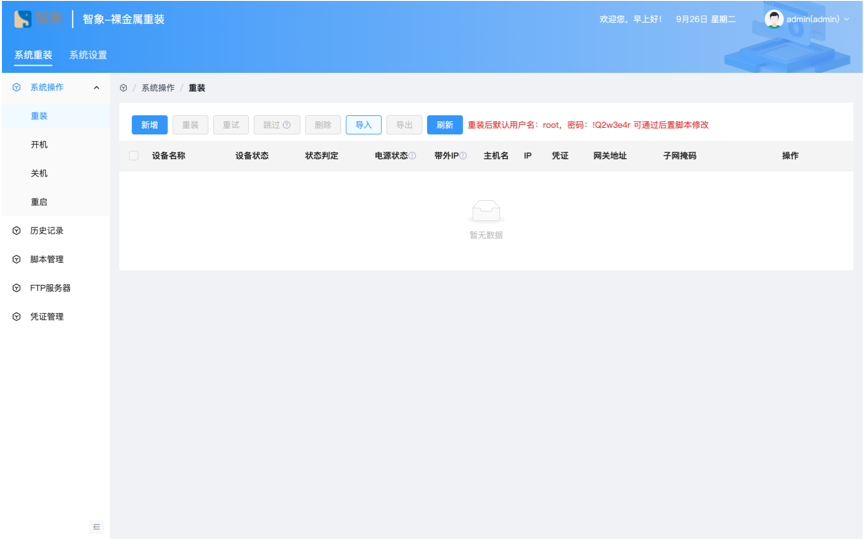The image size is (864, 540).
Task: Click the 系统操作 breadcrumb link
Action: click(157, 88)
